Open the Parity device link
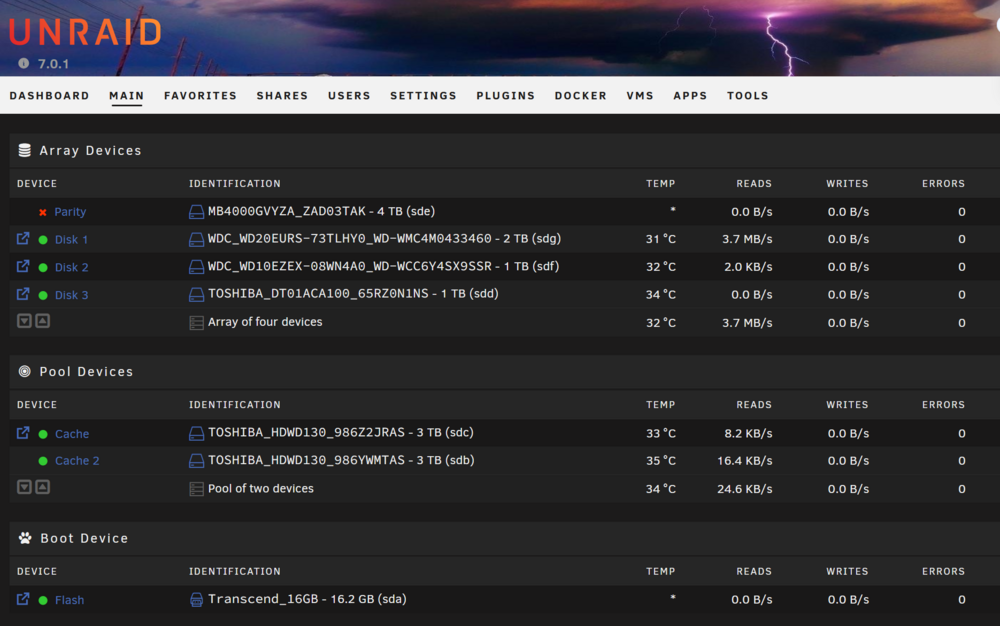The image size is (1000, 626). pyautogui.click(x=70, y=212)
